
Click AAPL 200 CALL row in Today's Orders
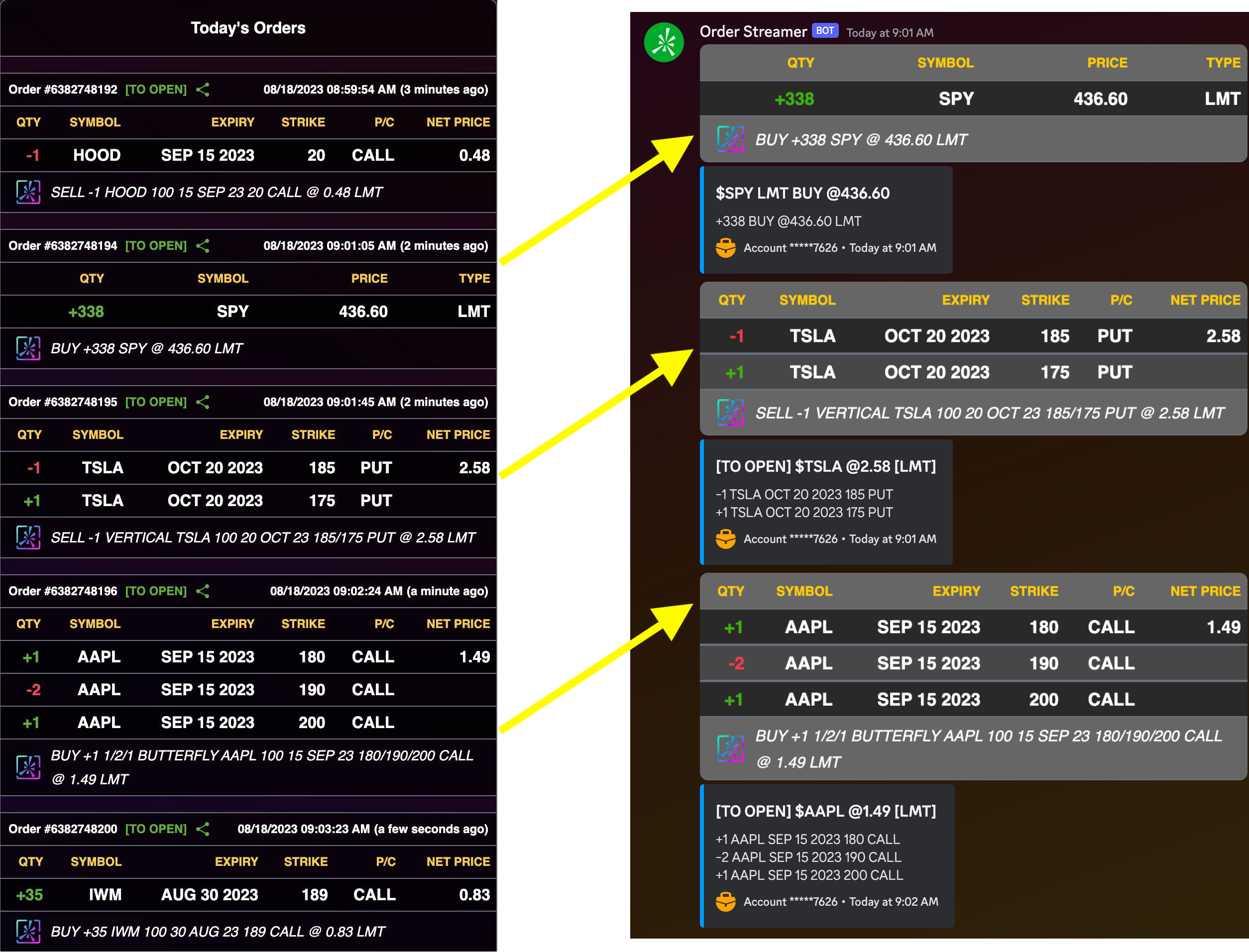tap(248, 723)
